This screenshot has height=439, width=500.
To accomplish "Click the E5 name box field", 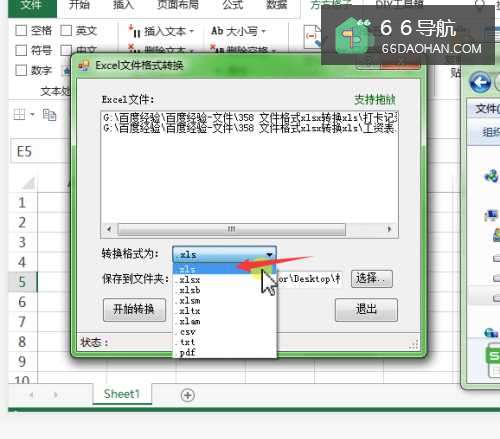I will [38, 152].
